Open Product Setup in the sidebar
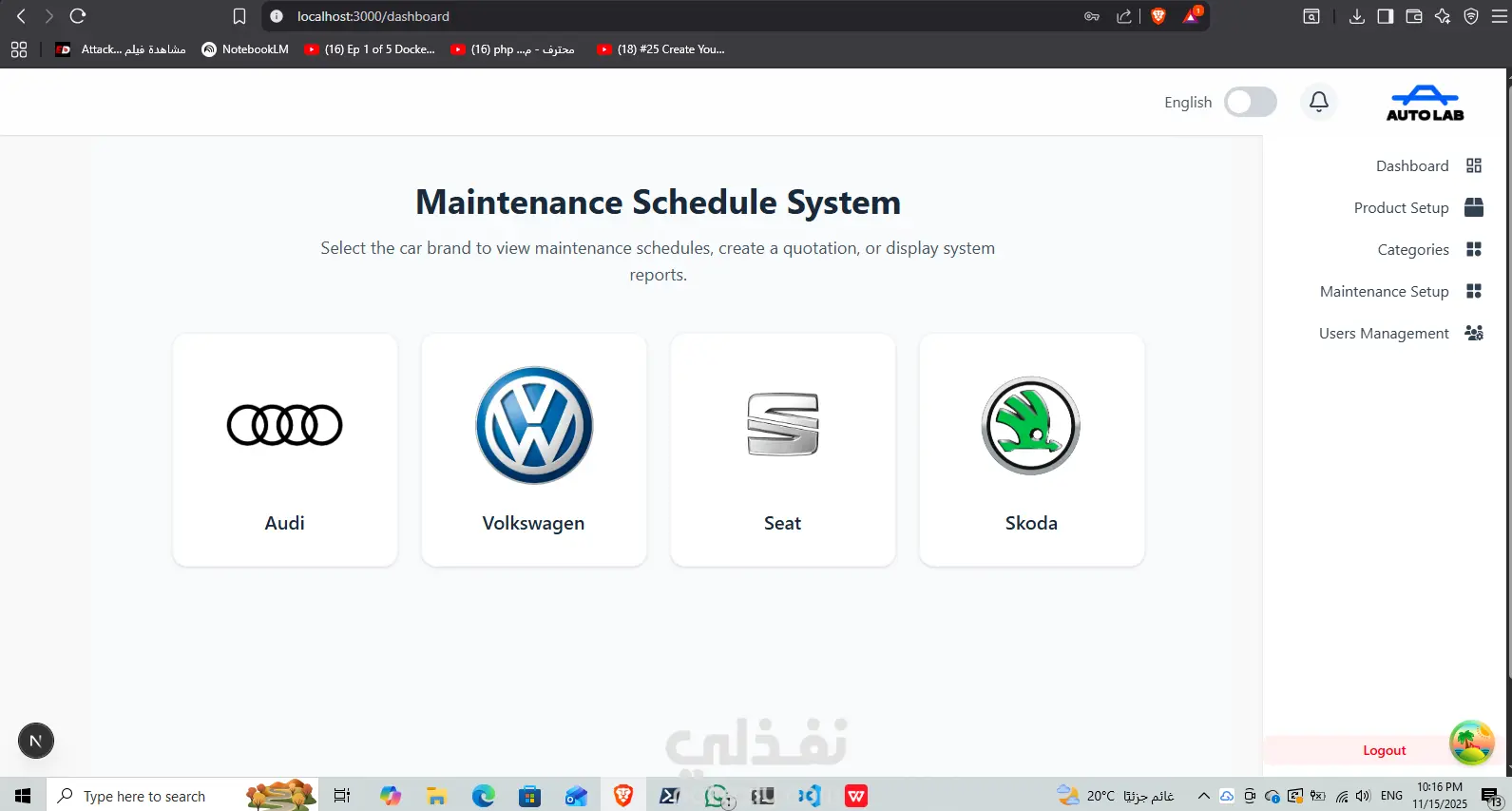 coord(1418,207)
